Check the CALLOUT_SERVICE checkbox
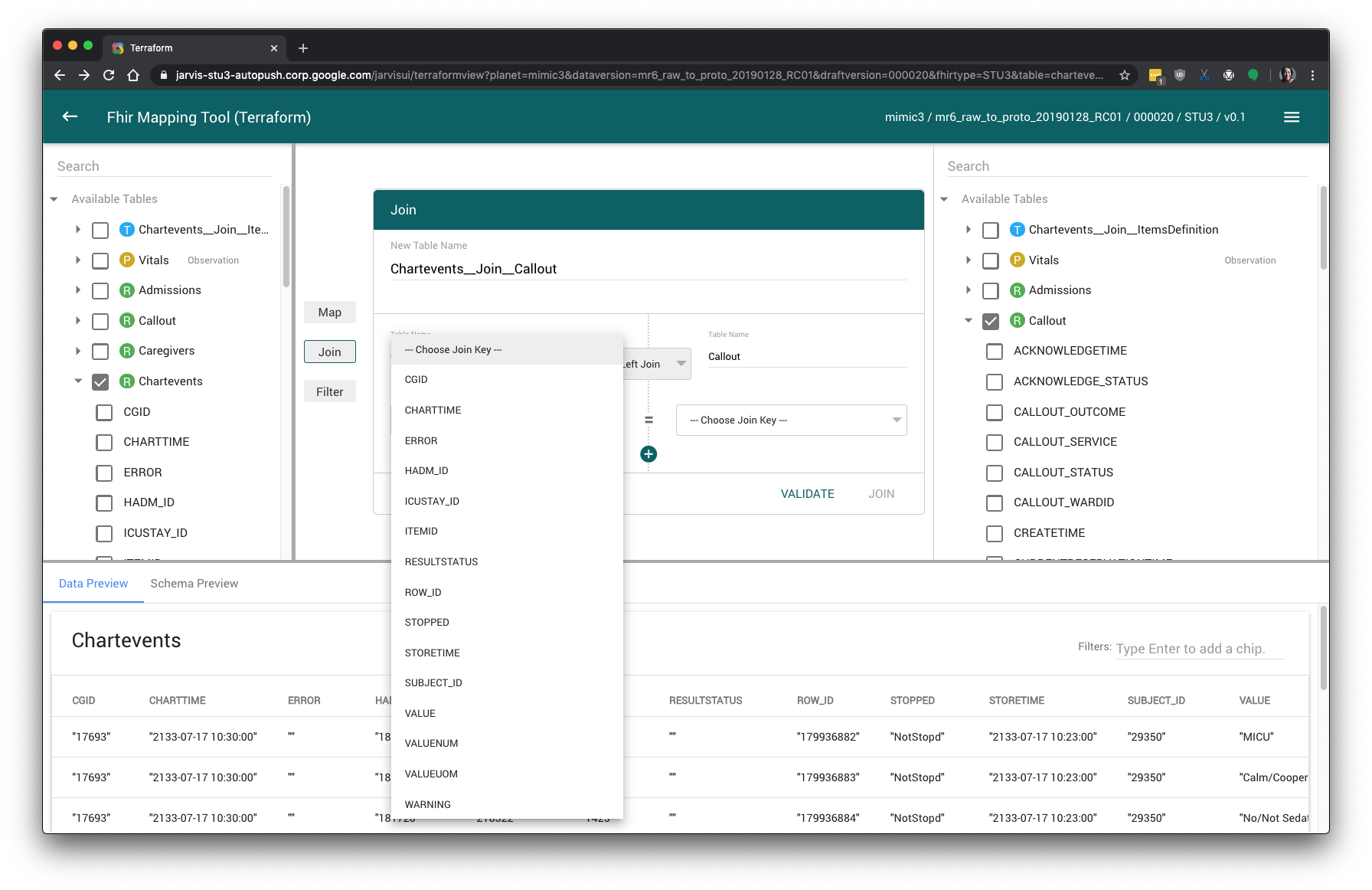Image resolution: width=1372 pixels, height=890 pixels. click(x=995, y=443)
